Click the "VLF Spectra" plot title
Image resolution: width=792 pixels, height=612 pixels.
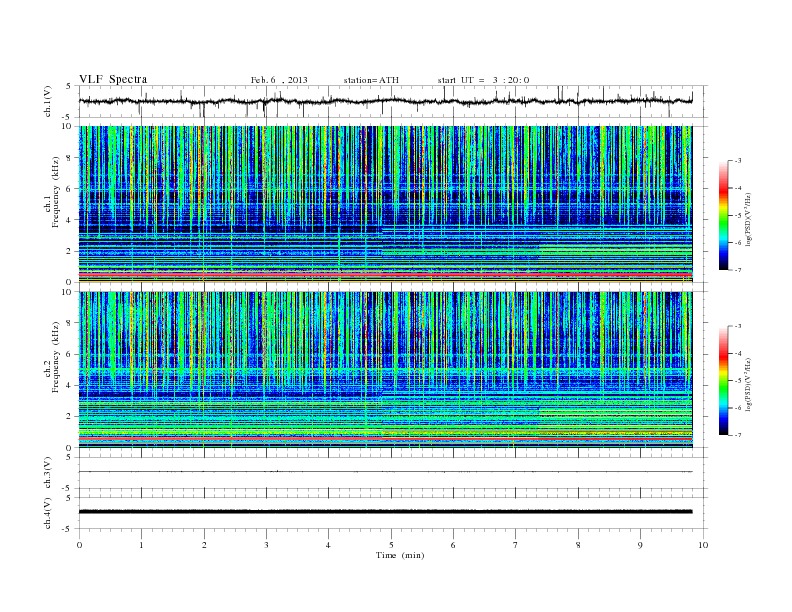(x=113, y=79)
